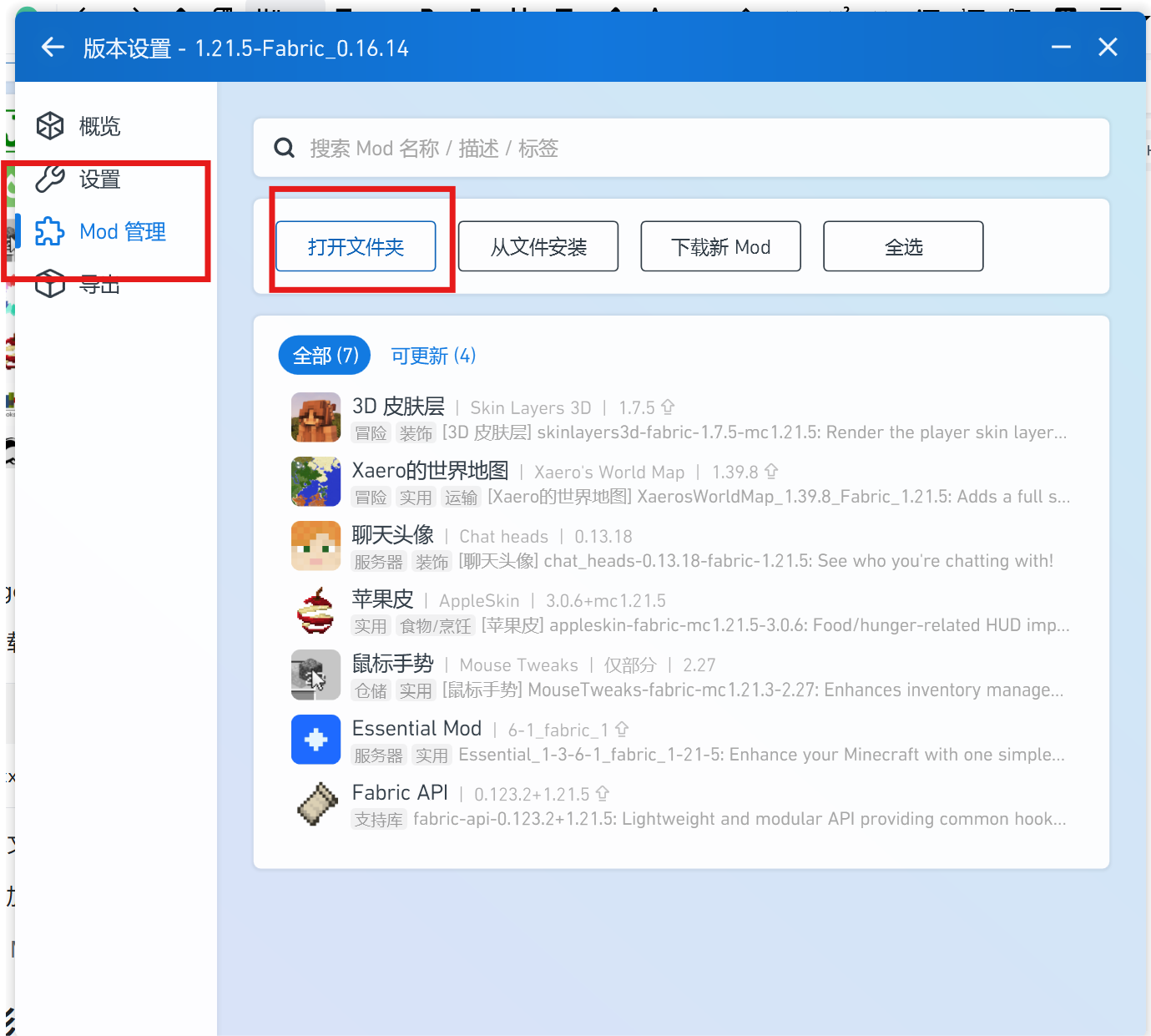Viewport: 1151px width, 1036px height.
Task: Switch to 可更新 (4) tab
Action: pyautogui.click(x=433, y=356)
